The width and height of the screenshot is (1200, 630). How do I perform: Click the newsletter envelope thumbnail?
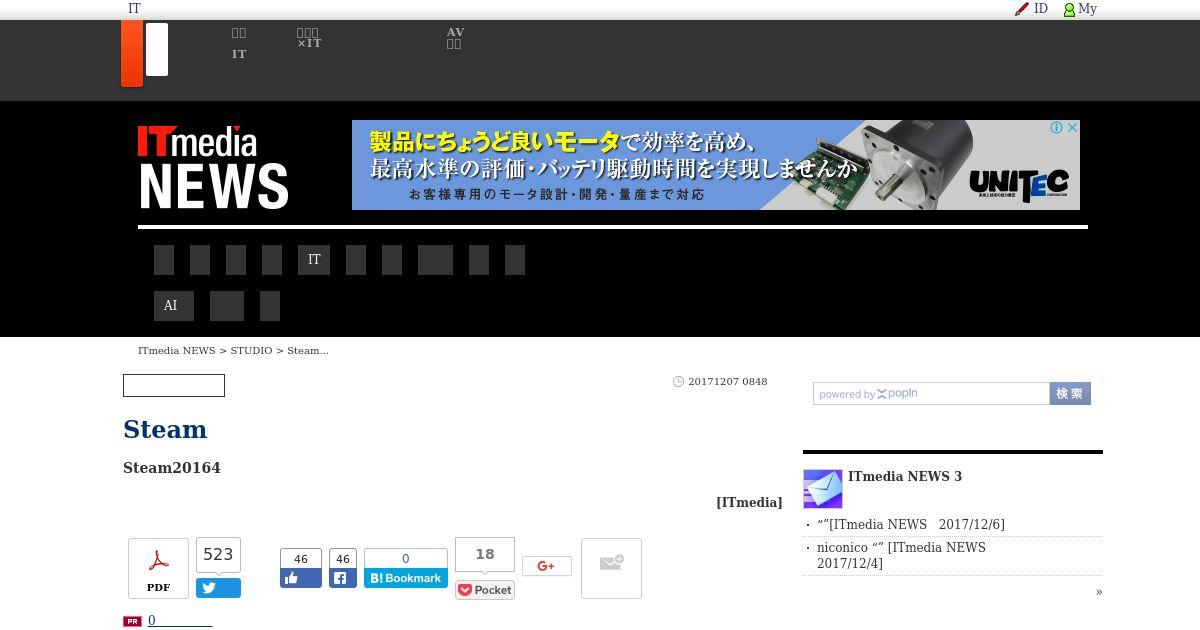[x=823, y=489]
